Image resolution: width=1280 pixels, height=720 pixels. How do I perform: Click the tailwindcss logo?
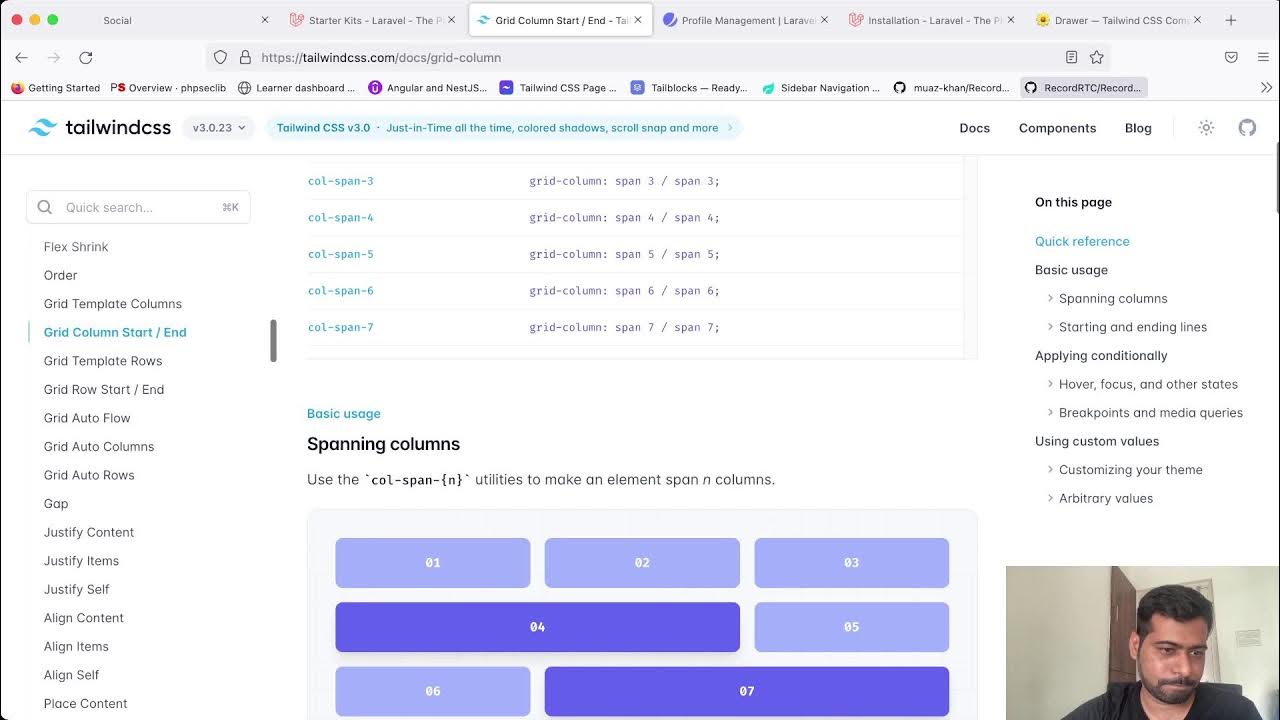100,128
